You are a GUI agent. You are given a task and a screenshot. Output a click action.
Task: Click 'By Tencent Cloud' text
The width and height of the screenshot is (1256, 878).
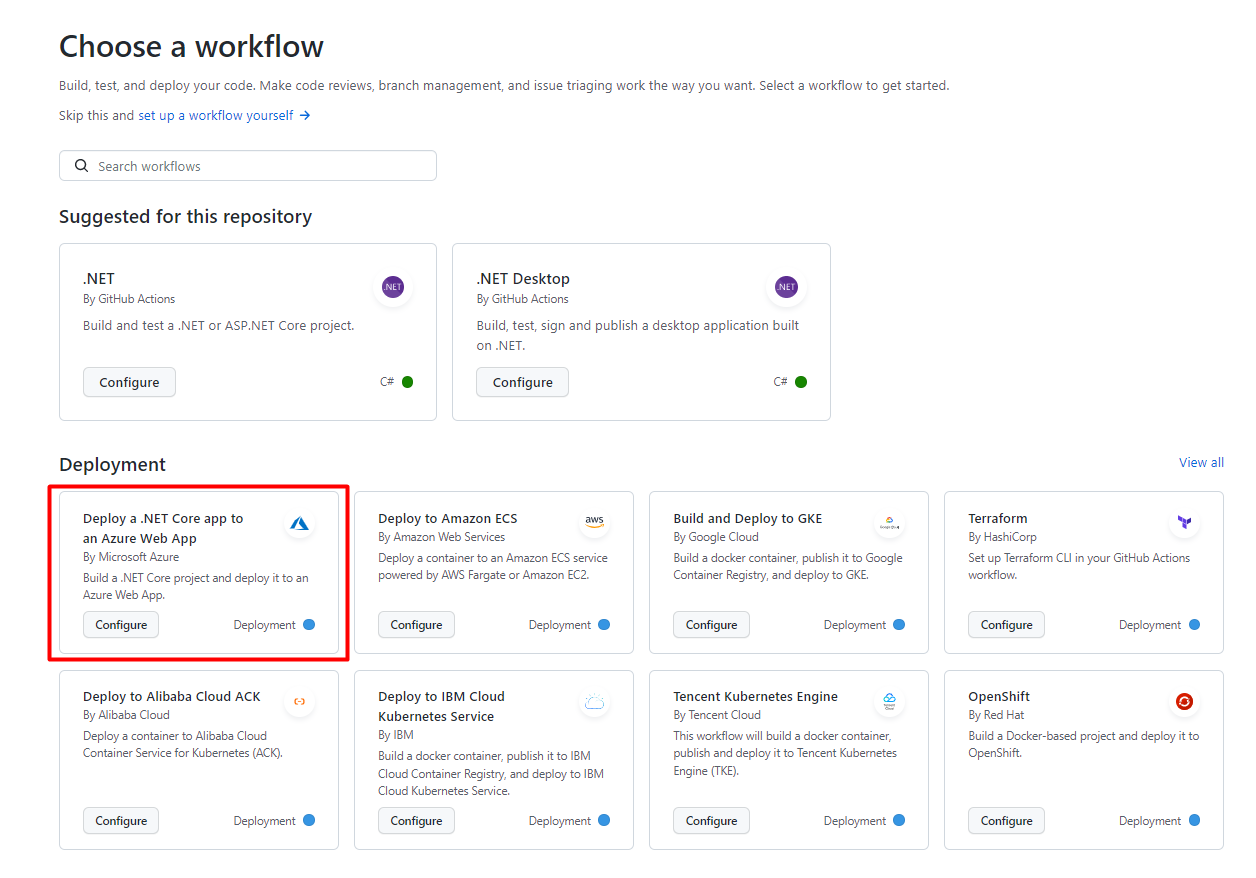[717, 715]
